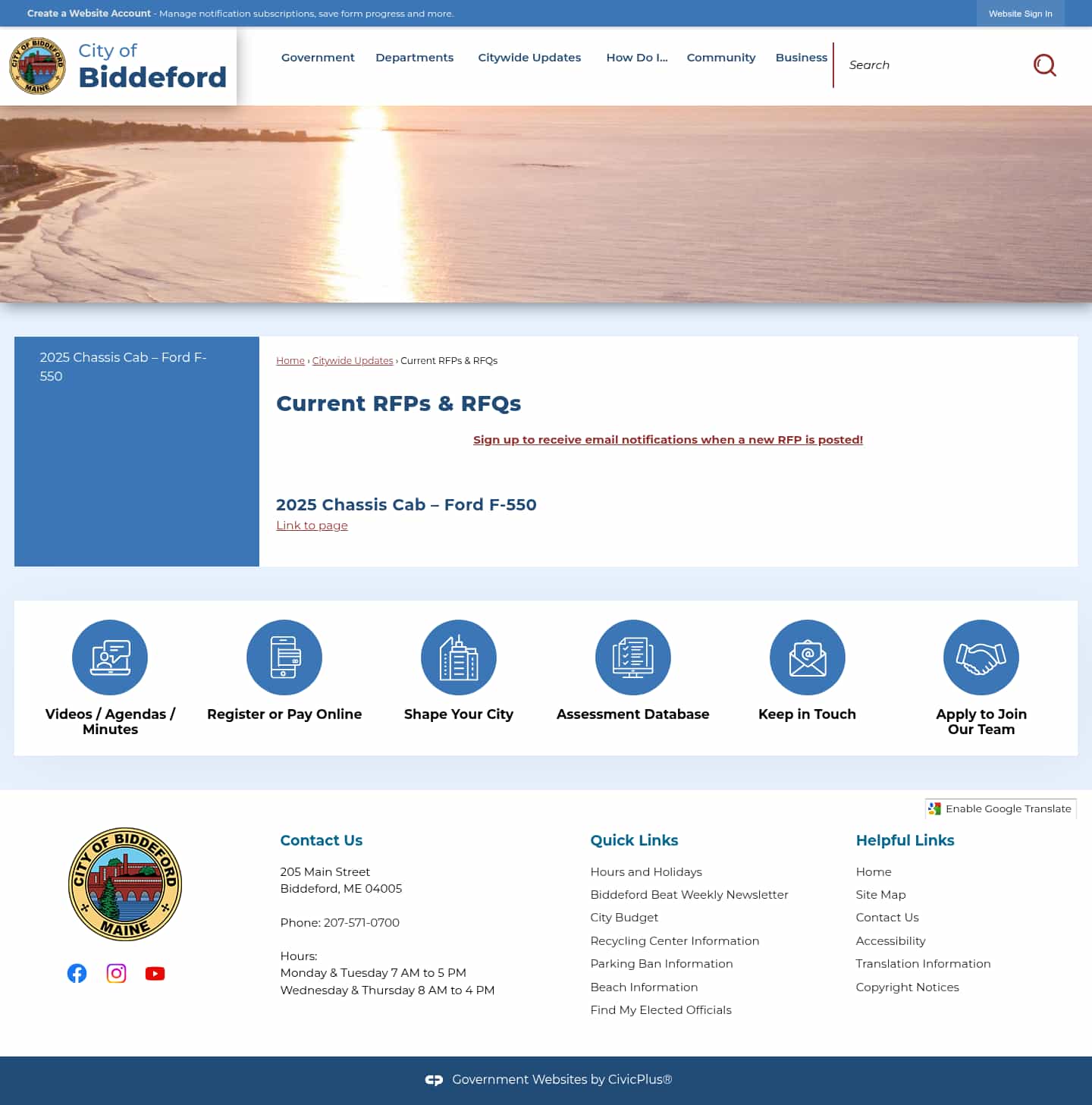This screenshot has height=1105, width=1092.
Task: Expand the Government navigation menu
Action: 317,57
